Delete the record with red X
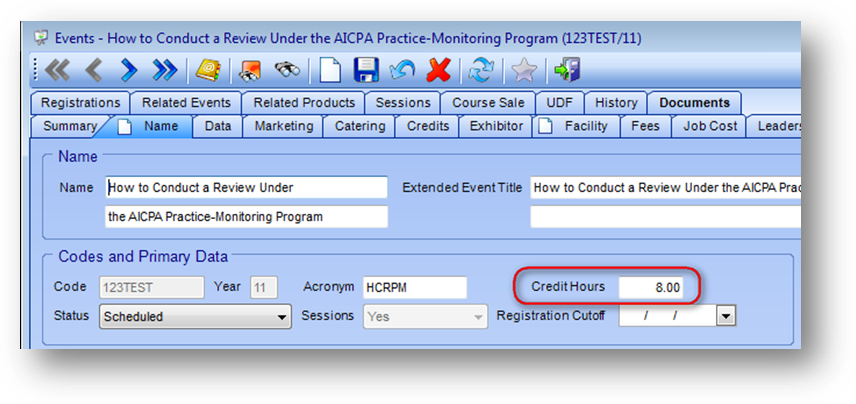 pyautogui.click(x=438, y=71)
